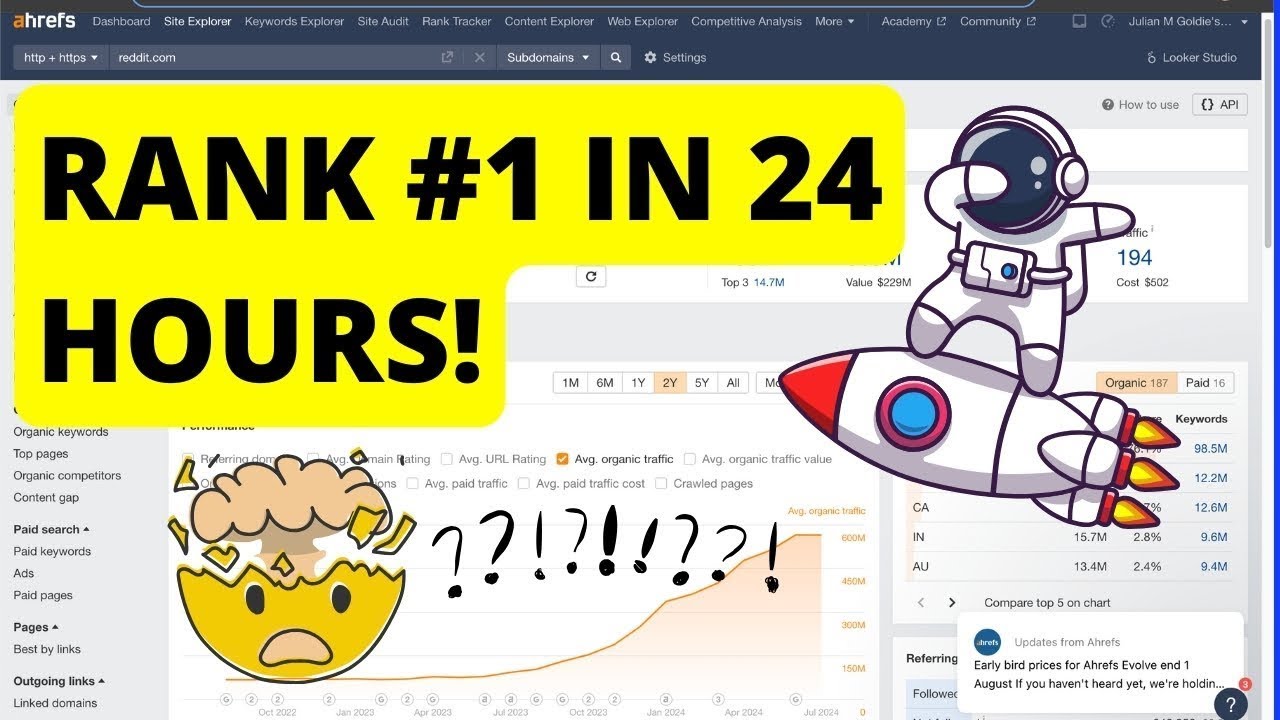Run the search with magnifier icon
This screenshot has width=1280, height=720.
tap(616, 57)
